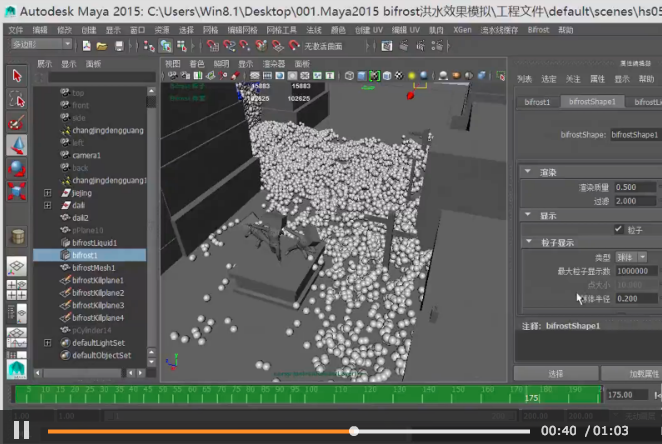Viewport: 662px width, 444px height.
Task: Render current frame clapperboard icon
Action: 404,46
